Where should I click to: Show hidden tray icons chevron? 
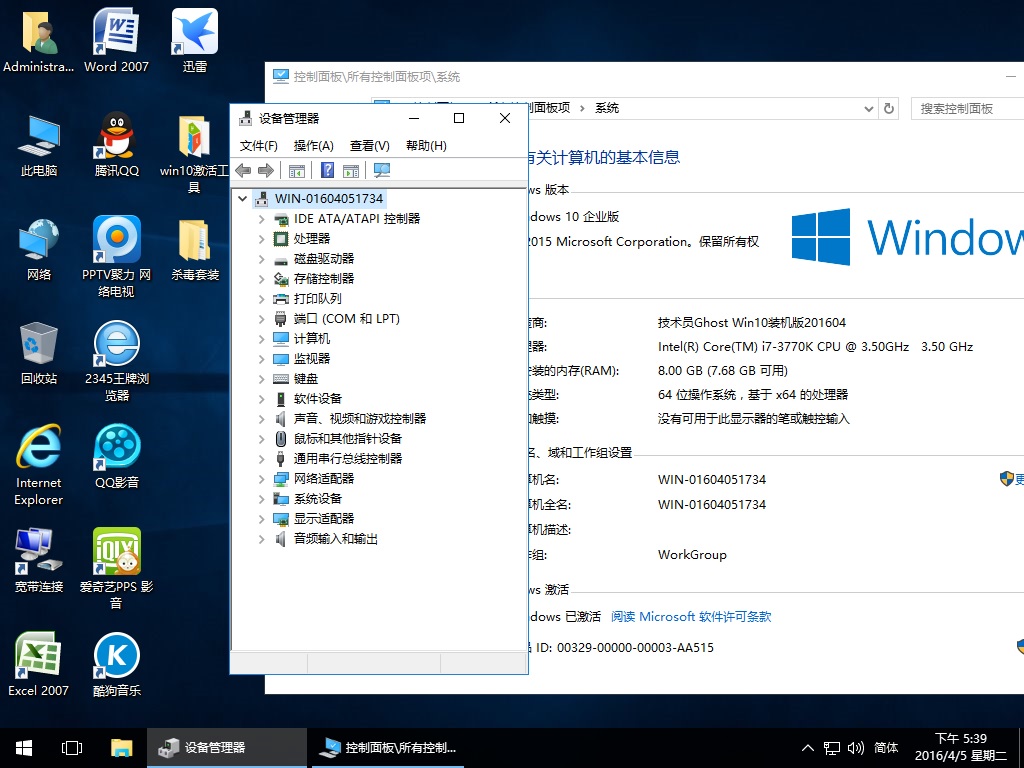click(x=808, y=748)
